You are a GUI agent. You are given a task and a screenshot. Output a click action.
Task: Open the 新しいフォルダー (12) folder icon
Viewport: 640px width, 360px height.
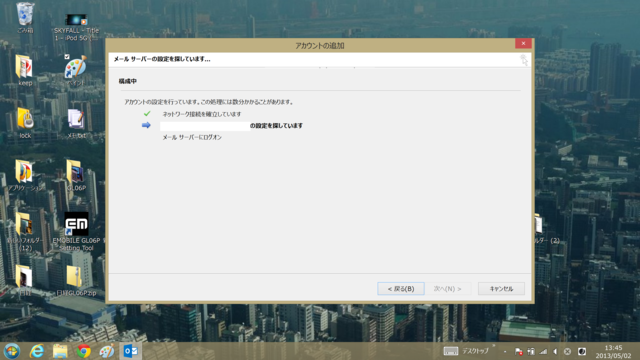24,231
